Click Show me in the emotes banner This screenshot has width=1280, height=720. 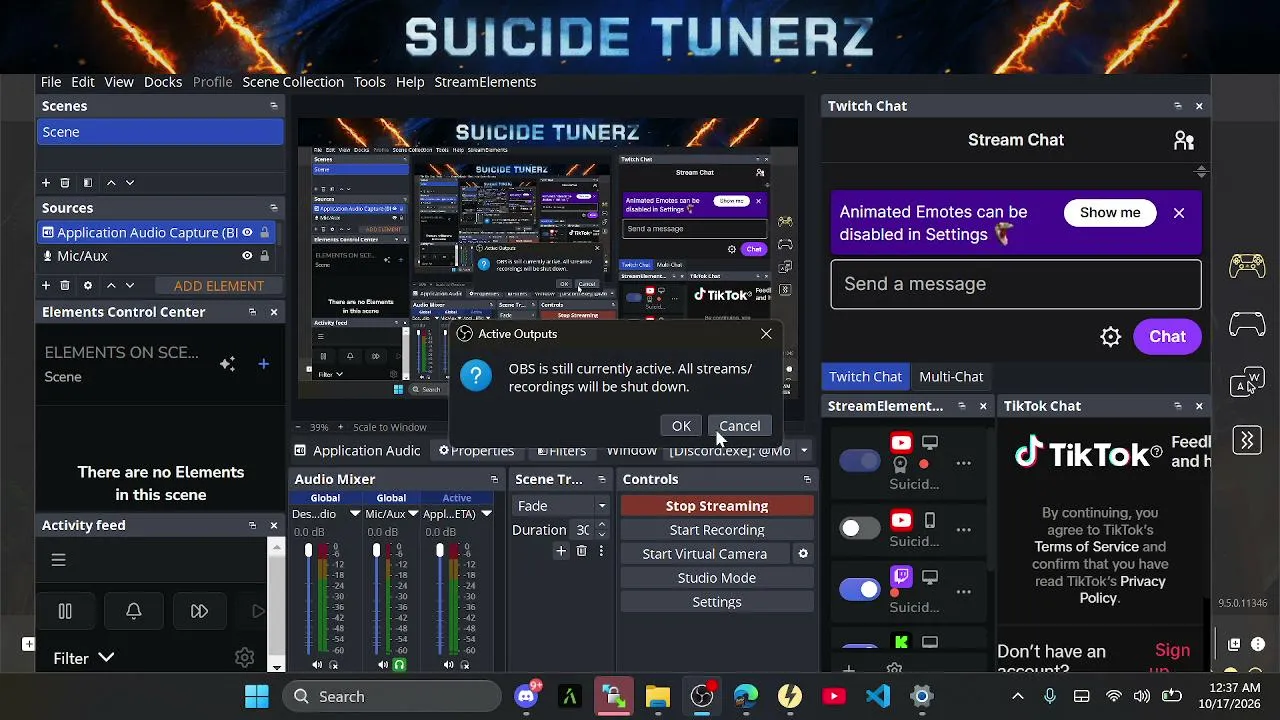tap(1110, 213)
